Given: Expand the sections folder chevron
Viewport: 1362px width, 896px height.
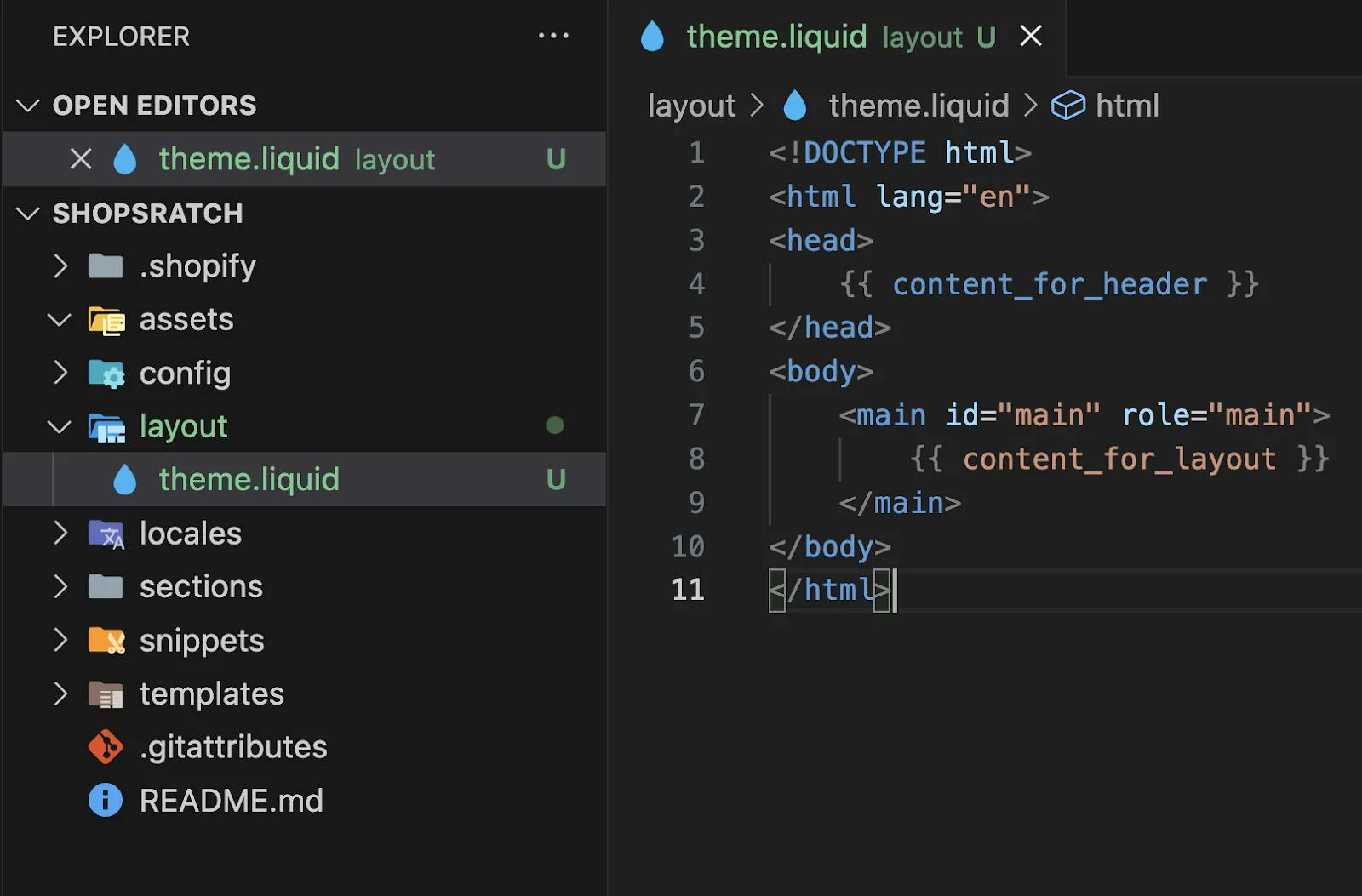Looking at the screenshot, I should [60, 586].
